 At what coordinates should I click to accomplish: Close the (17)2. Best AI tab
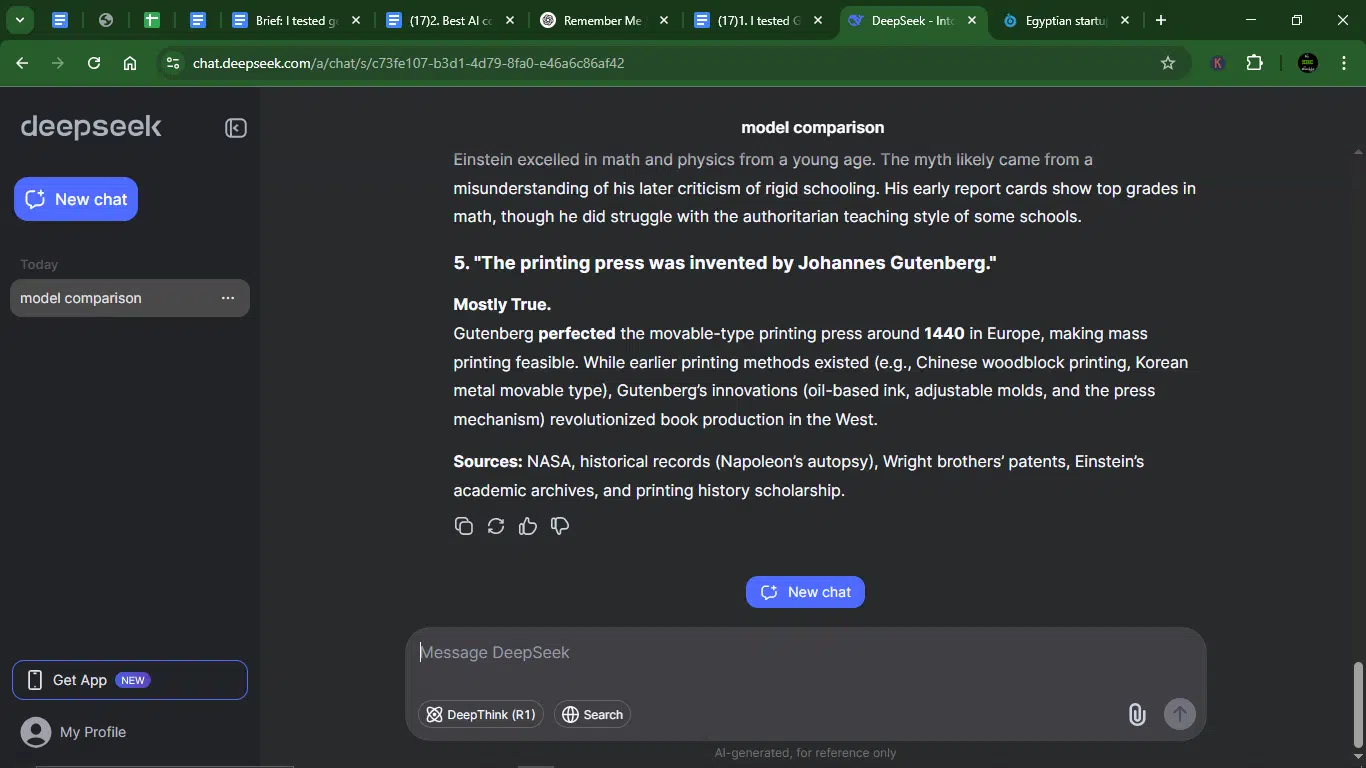click(x=510, y=20)
